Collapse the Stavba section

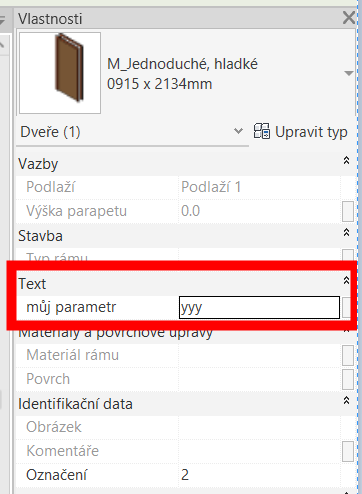coord(347,232)
